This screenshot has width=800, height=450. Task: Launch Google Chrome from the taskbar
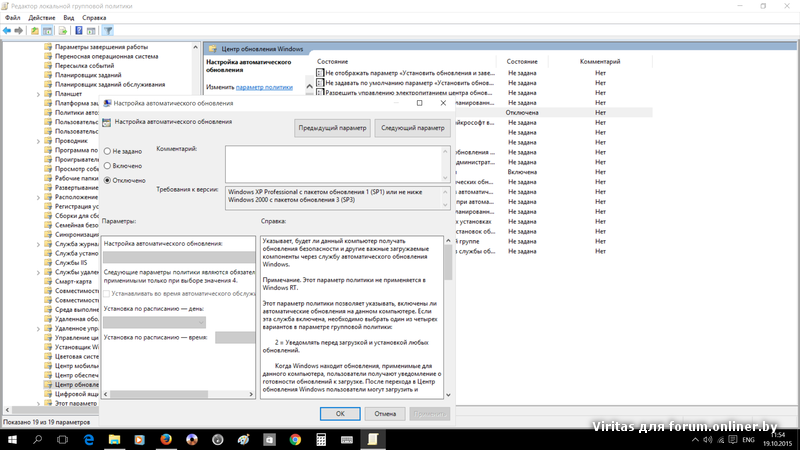(x=296, y=439)
